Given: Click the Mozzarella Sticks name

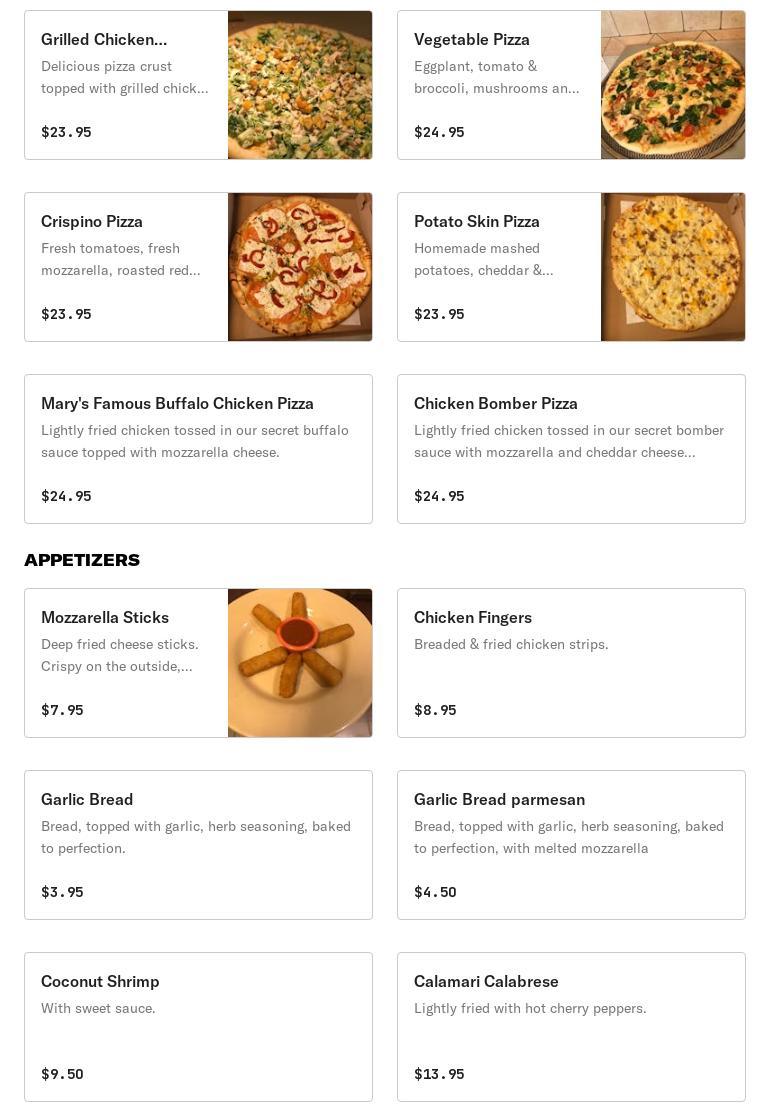Looking at the screenshot, I should (x=105, y=617).
